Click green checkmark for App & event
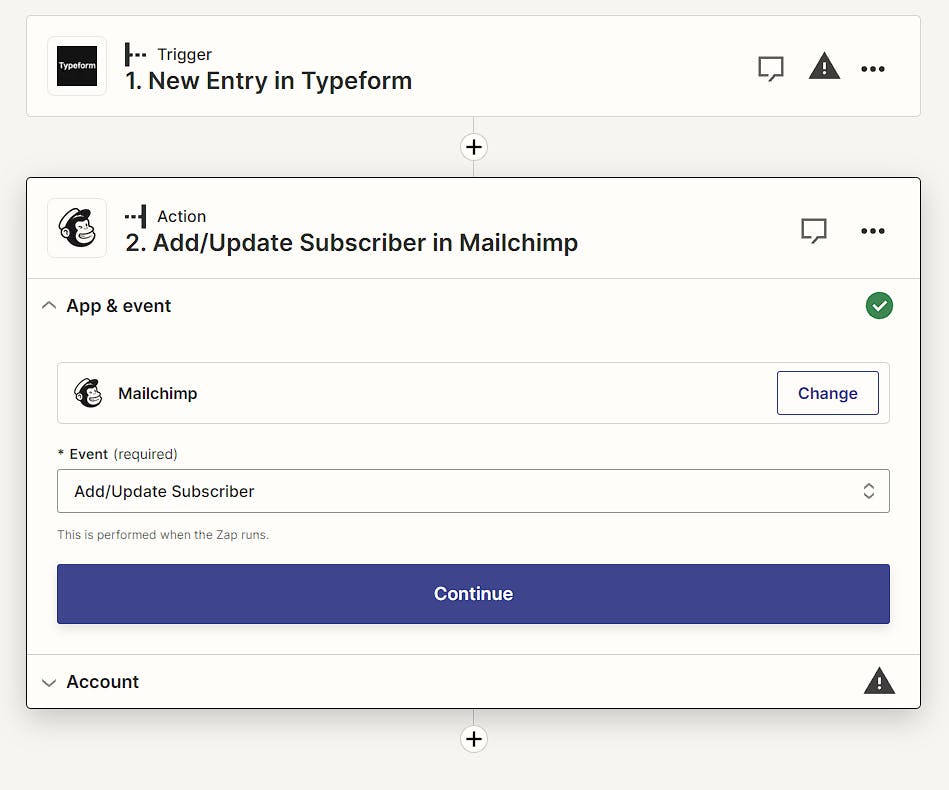 pyautogui.click(x=879, y=306)
